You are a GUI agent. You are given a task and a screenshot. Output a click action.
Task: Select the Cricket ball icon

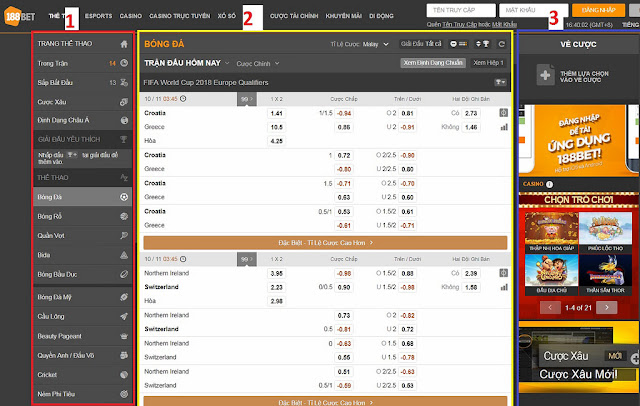point(124,375)
